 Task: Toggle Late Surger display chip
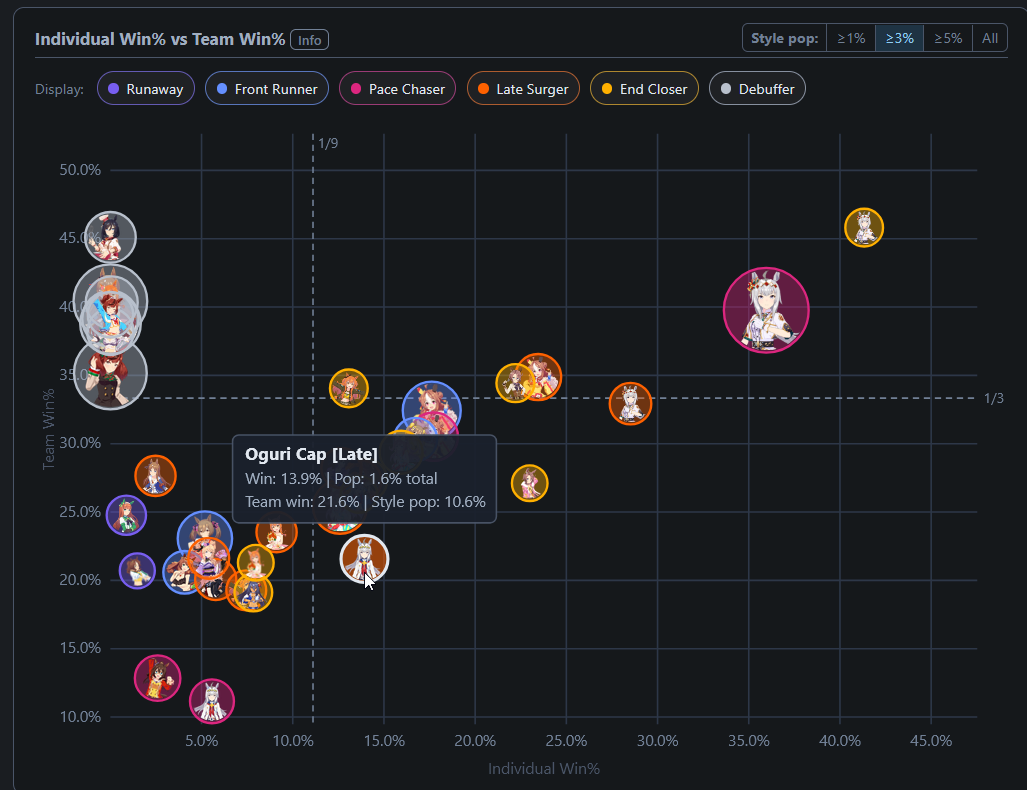coord(523,88)
